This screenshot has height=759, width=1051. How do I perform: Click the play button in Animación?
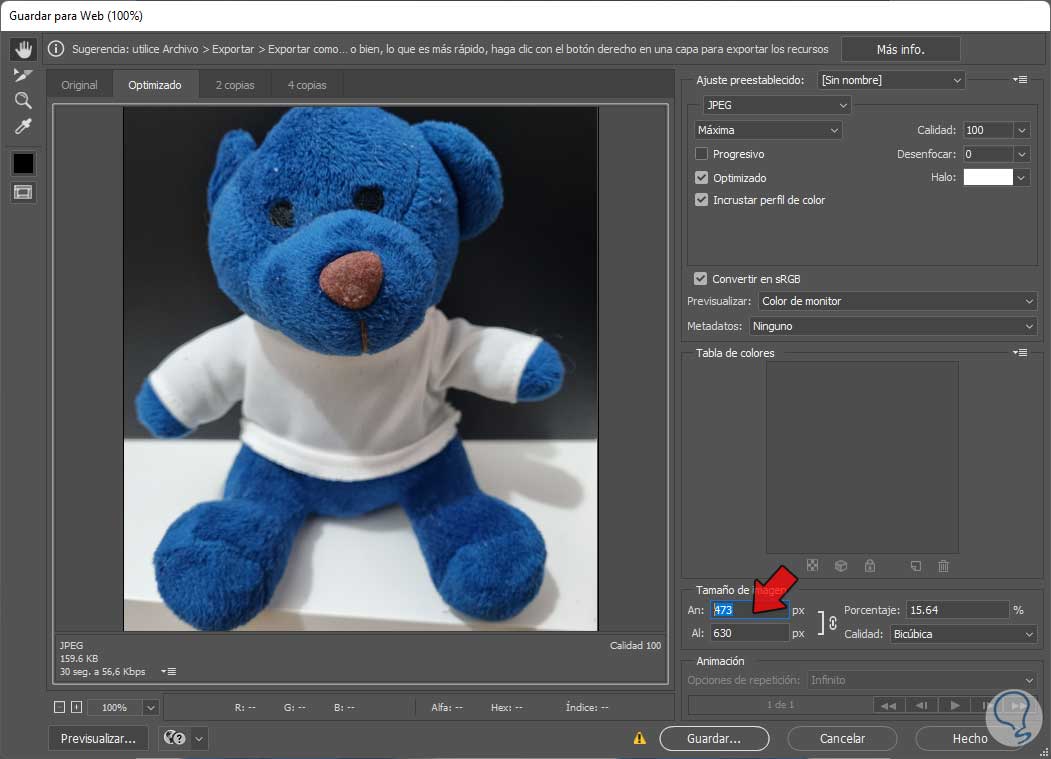(955, 705)
